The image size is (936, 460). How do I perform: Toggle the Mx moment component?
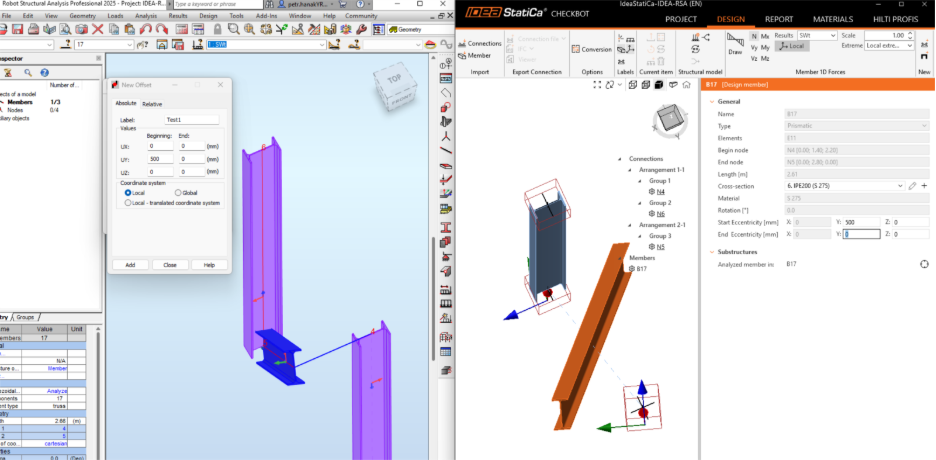[x=765, y=36]
